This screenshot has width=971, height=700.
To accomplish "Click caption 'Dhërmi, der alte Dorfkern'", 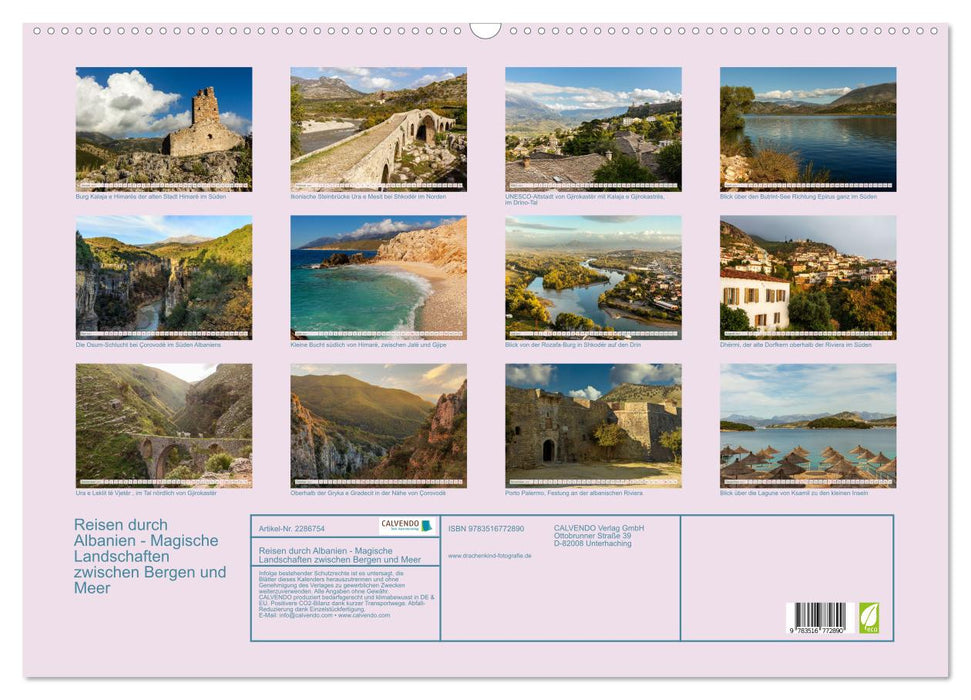I will click(x=795, y=344).
